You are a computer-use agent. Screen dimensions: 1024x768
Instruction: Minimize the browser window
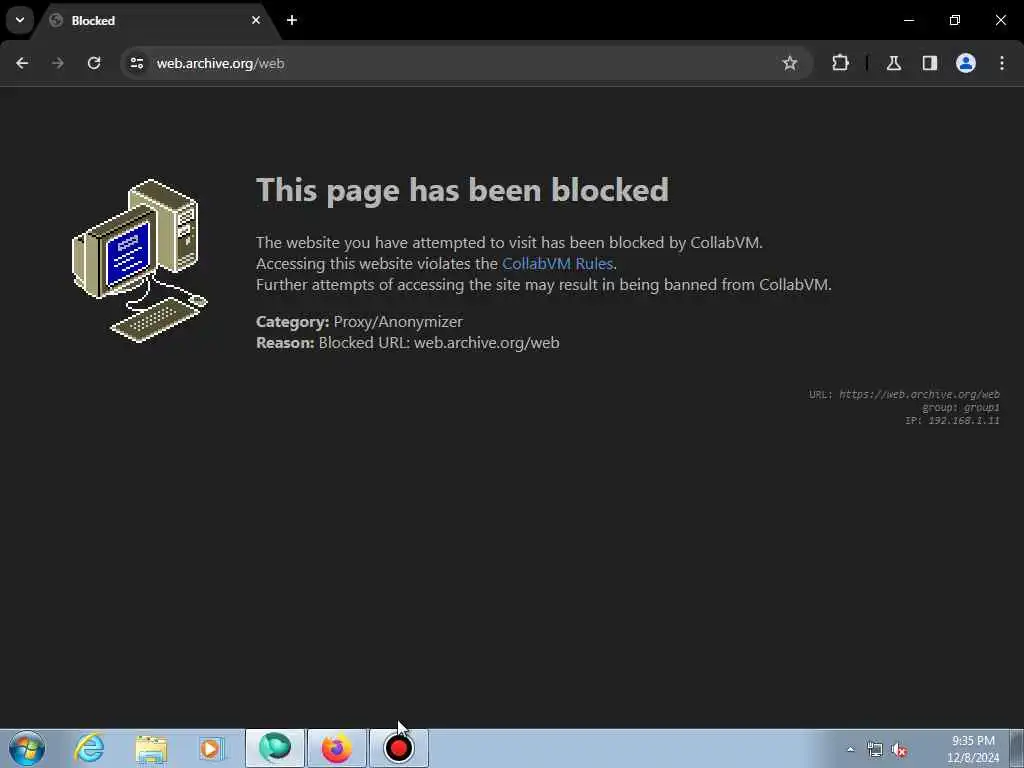click(x=908, y=20)
